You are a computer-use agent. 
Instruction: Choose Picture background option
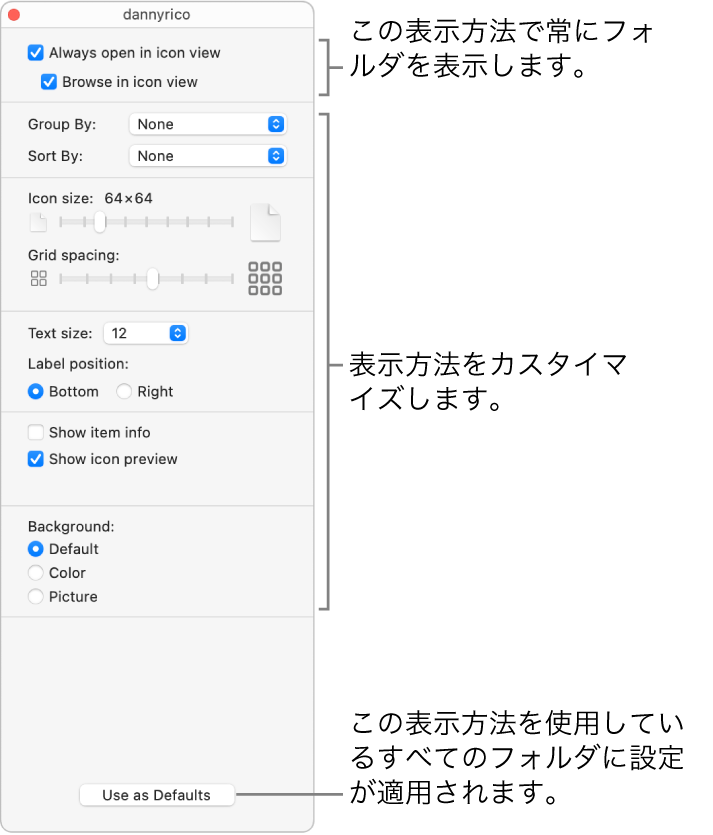[36, 596]
